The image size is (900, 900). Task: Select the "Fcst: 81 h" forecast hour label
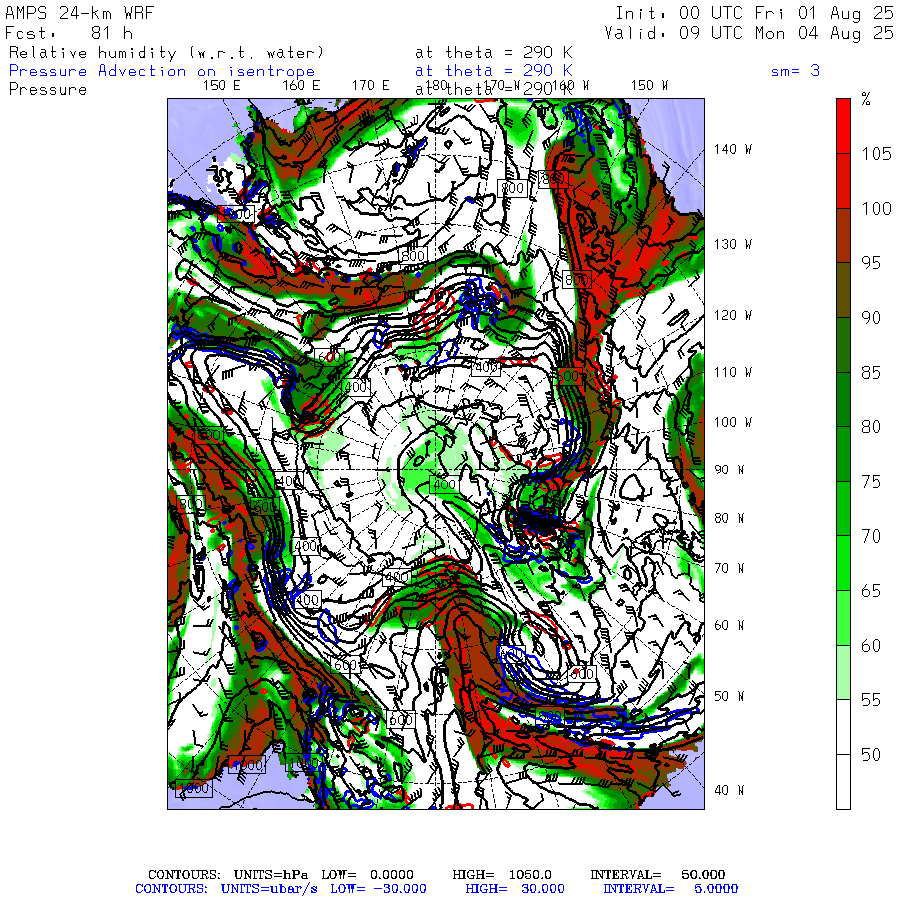click(69, 33)
